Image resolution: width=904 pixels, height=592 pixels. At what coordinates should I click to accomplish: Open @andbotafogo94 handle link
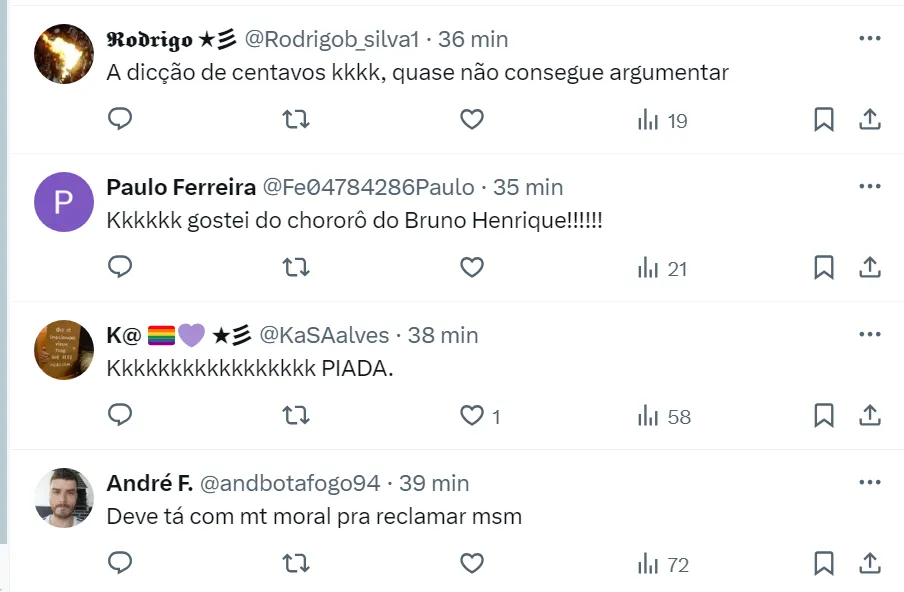tap(290, 483)
